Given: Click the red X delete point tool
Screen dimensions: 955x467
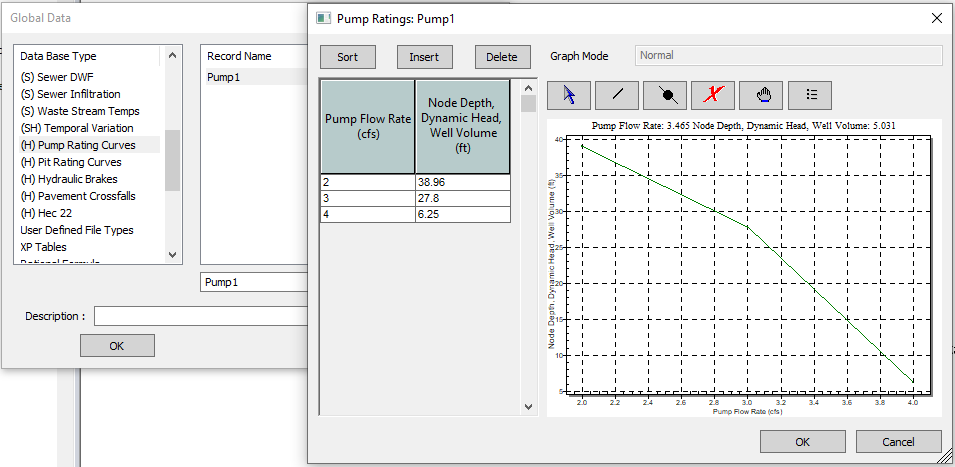Looking at the screenshot, I should [713, 95].
